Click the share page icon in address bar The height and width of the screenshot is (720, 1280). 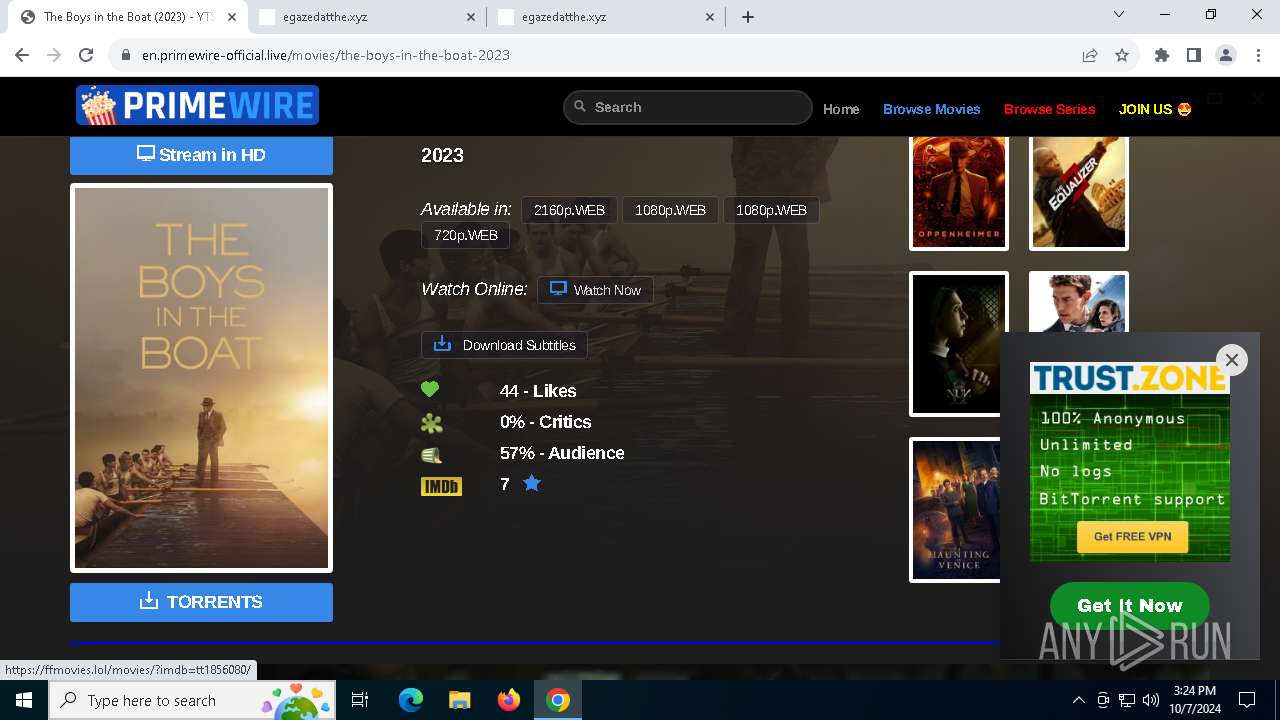point(1090,55)
